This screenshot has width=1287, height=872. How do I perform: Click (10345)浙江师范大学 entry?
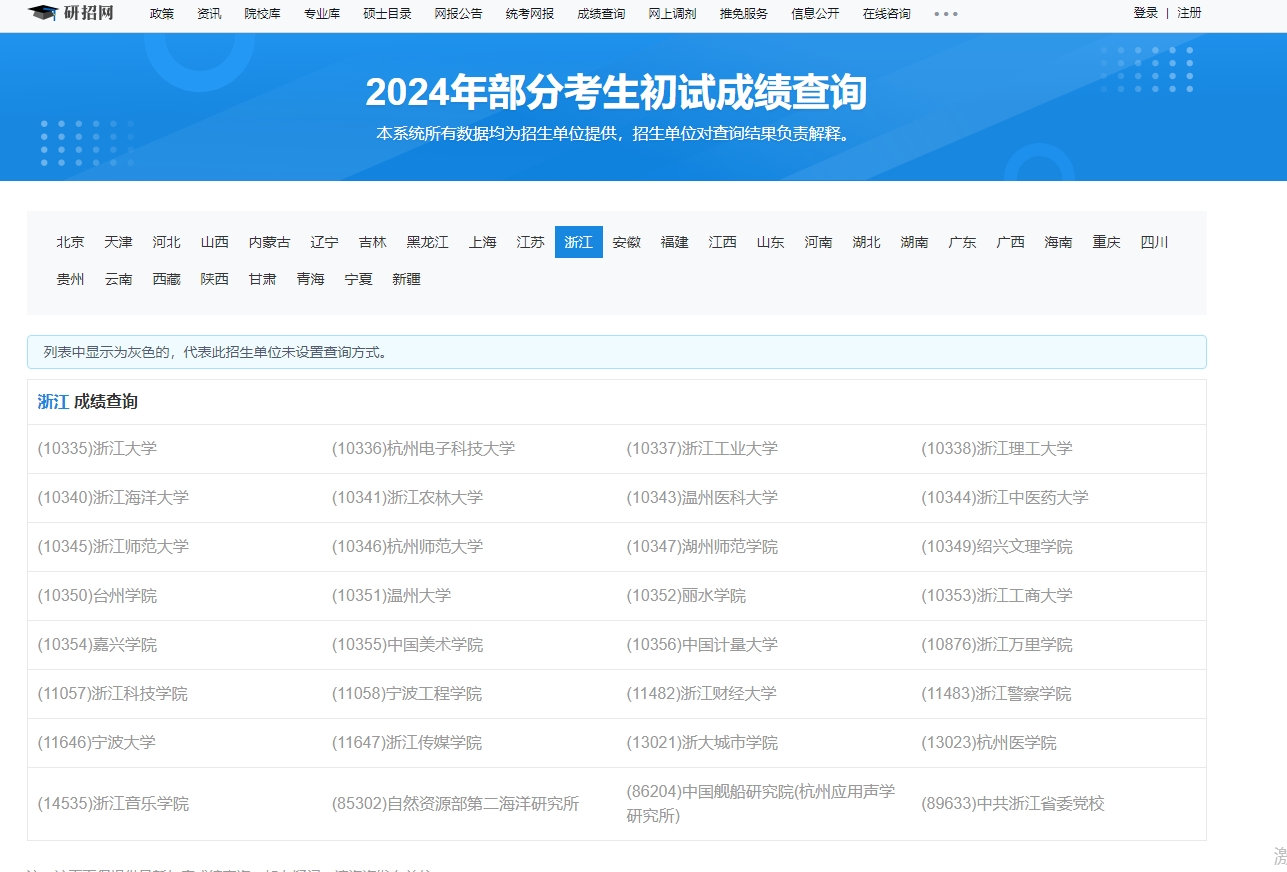[x=113, y=547]
